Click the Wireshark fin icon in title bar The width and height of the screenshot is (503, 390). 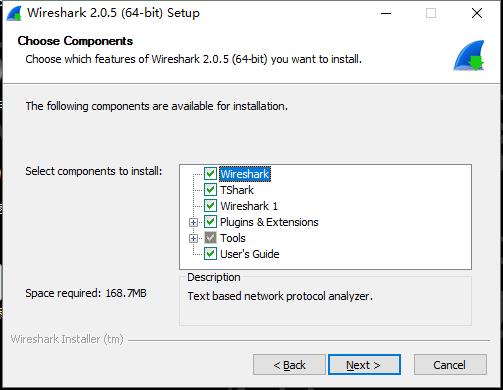14,14
